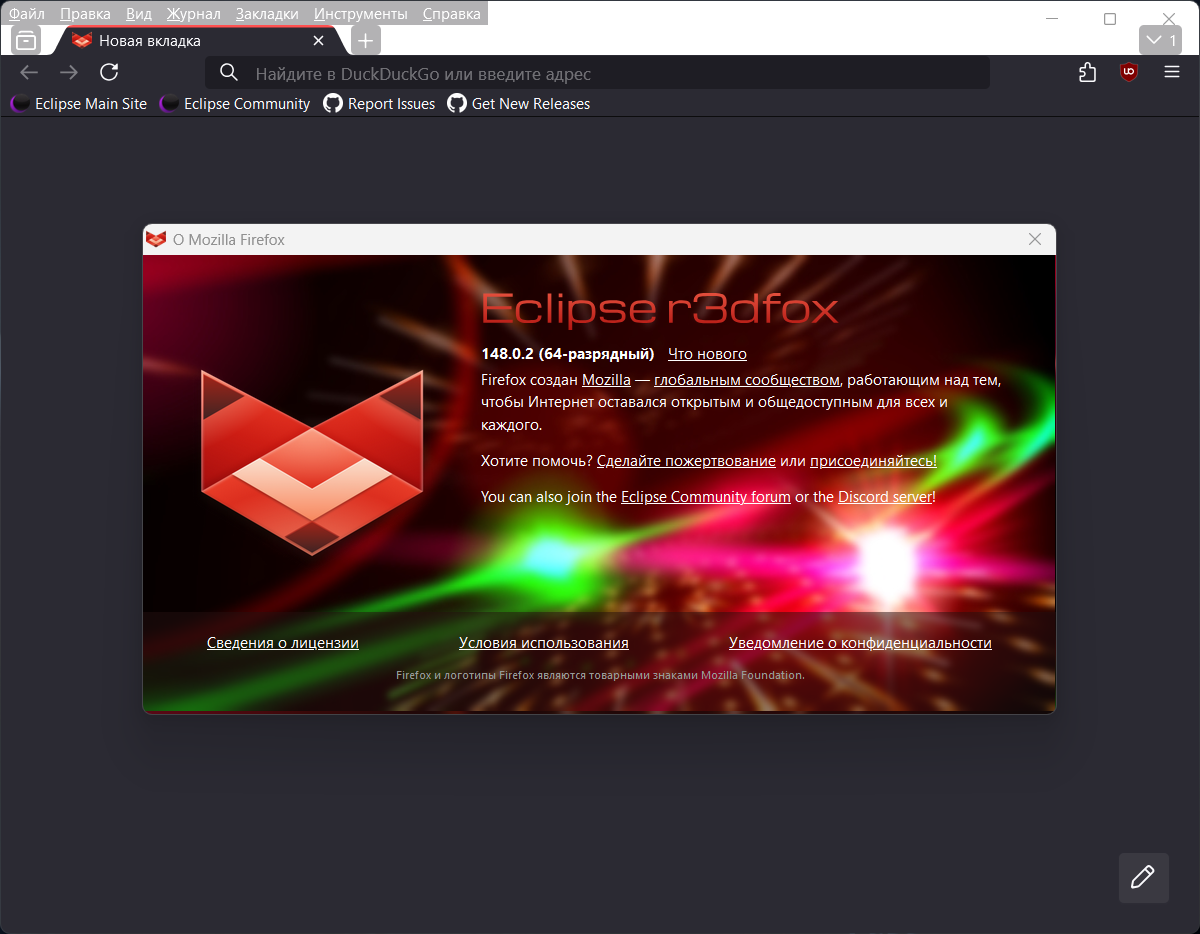Click the 148.0.2 (64-разрядный) version text

pyautogui.click(x=567, y=354)
